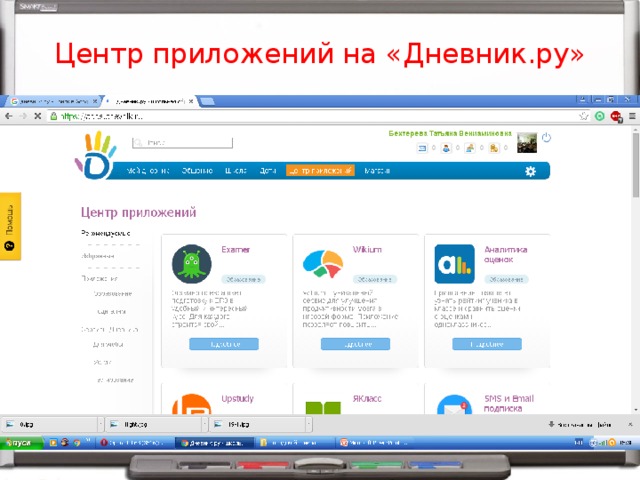Switch to the fourth taskbar window button
The width and height of the screenshot is (640, 480).
point(376,443)
